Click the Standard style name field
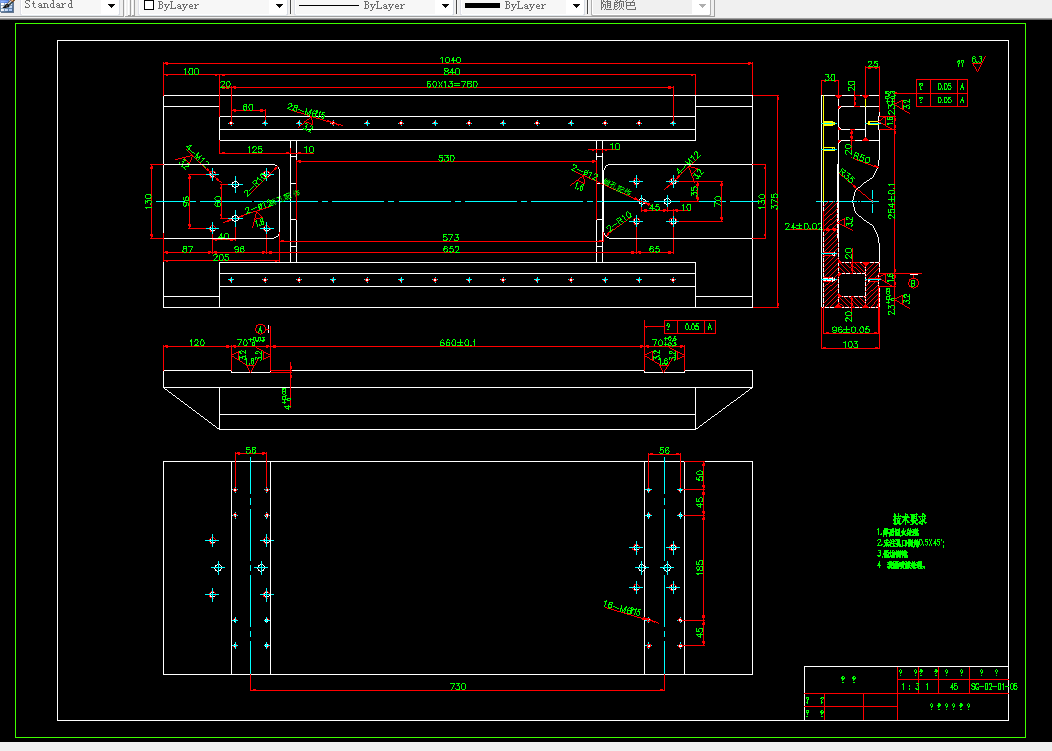This screenshot has width=1052, height=751. point(62,5)
